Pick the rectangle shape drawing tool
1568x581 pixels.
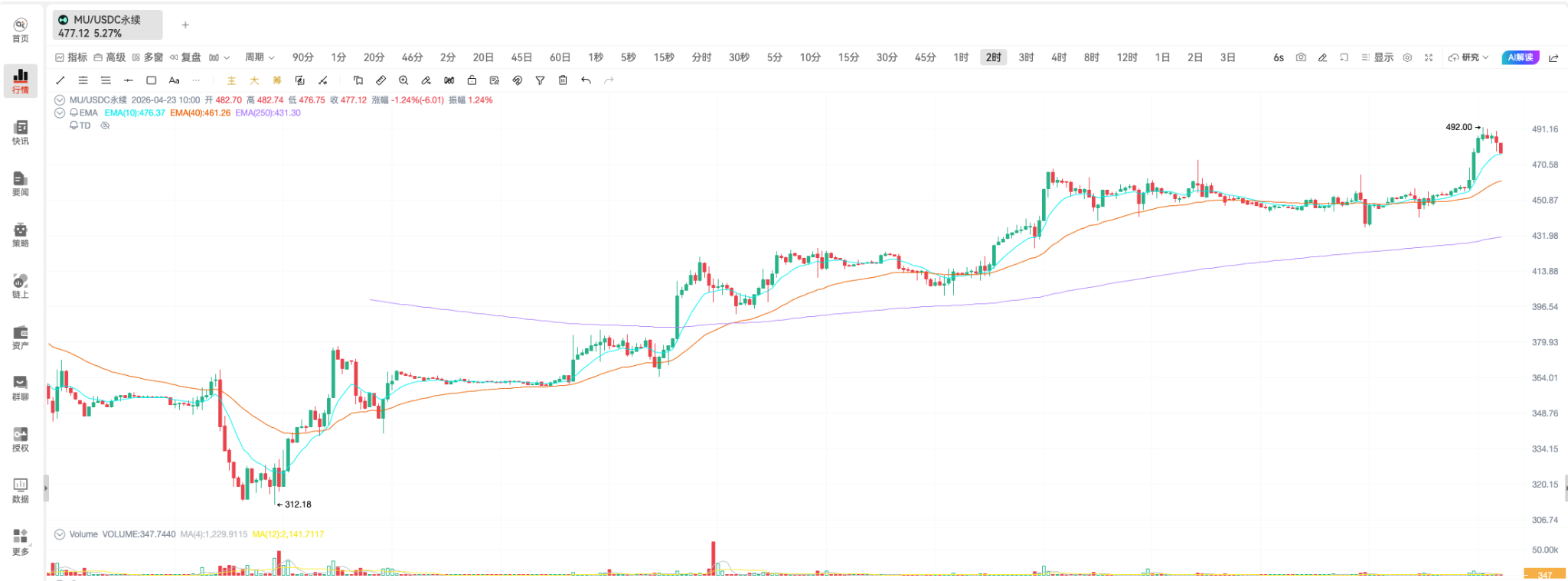point(152,80)
